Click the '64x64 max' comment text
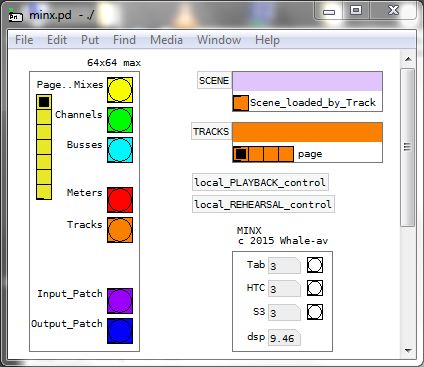 pyautogui.click(x=114, y=63)
